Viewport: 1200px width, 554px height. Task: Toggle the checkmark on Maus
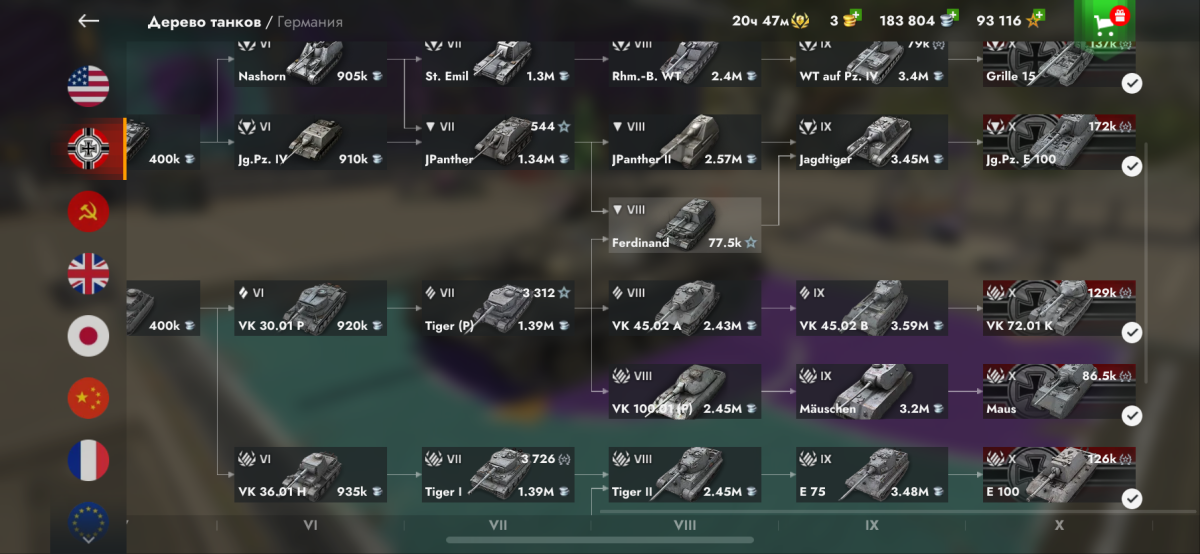[x=1131, y=415]
